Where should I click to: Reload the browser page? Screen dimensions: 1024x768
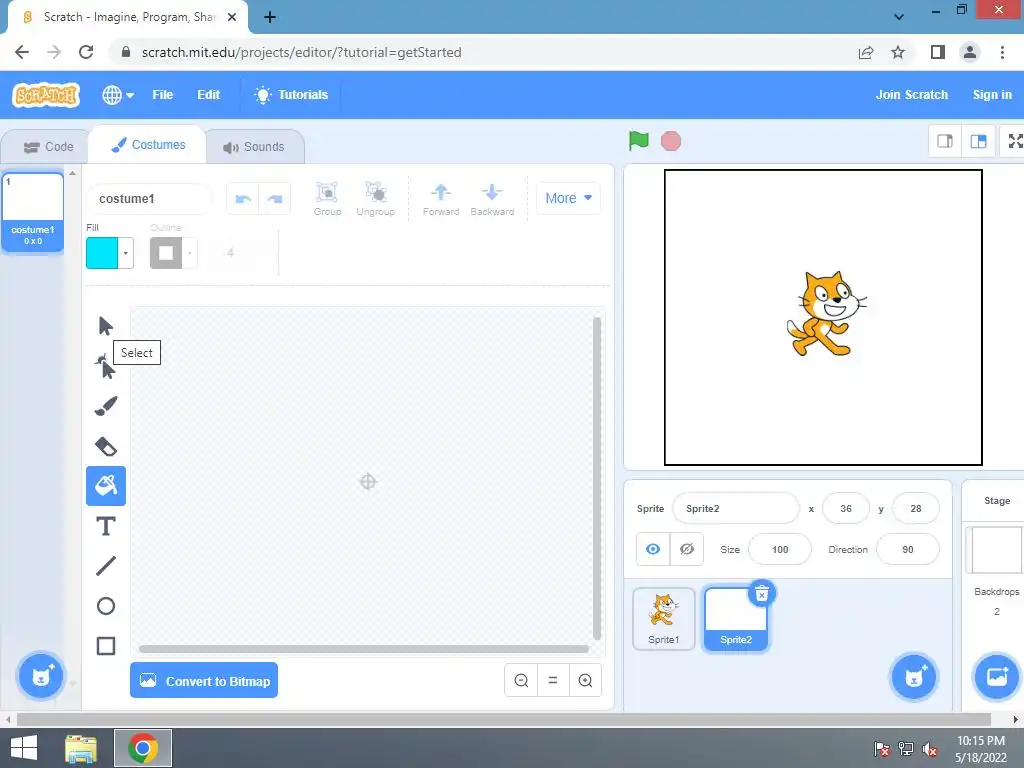click(x=86, y=52)
